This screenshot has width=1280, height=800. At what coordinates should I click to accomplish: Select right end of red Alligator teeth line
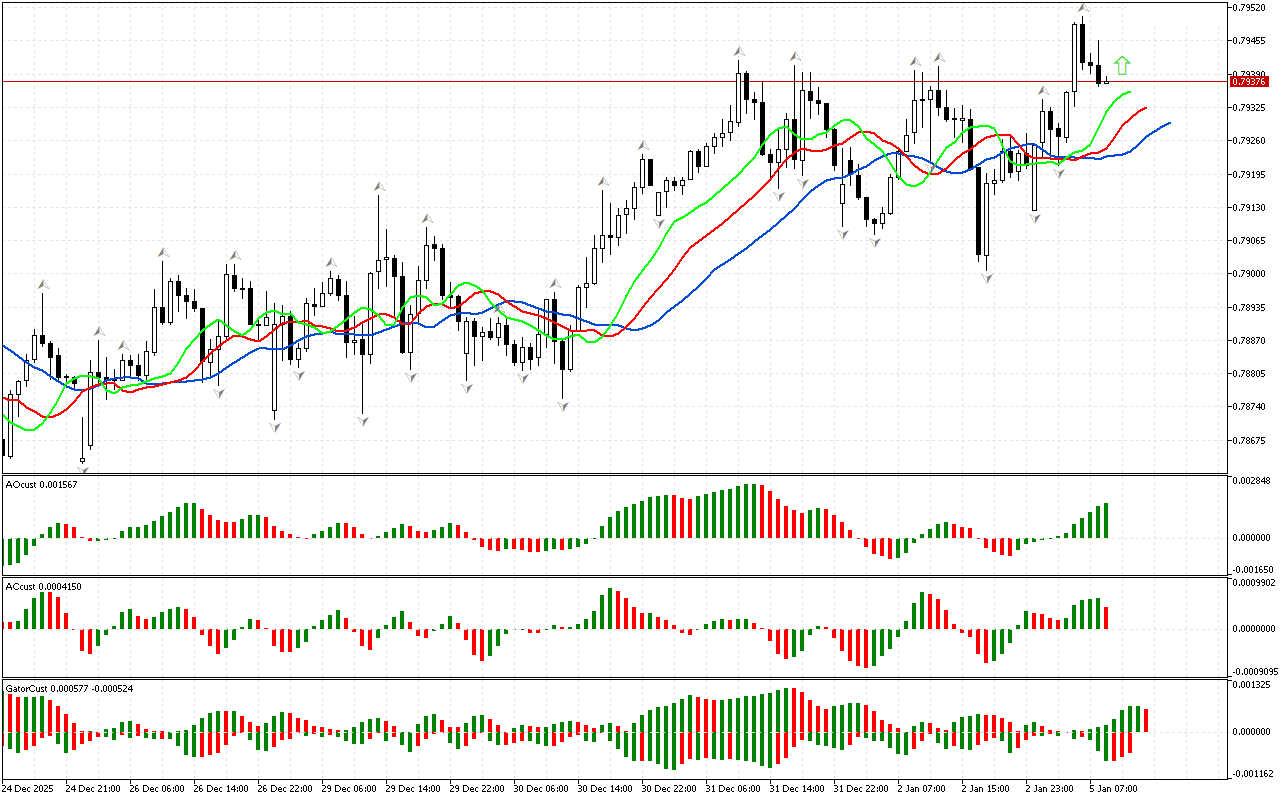[1145, 108]
